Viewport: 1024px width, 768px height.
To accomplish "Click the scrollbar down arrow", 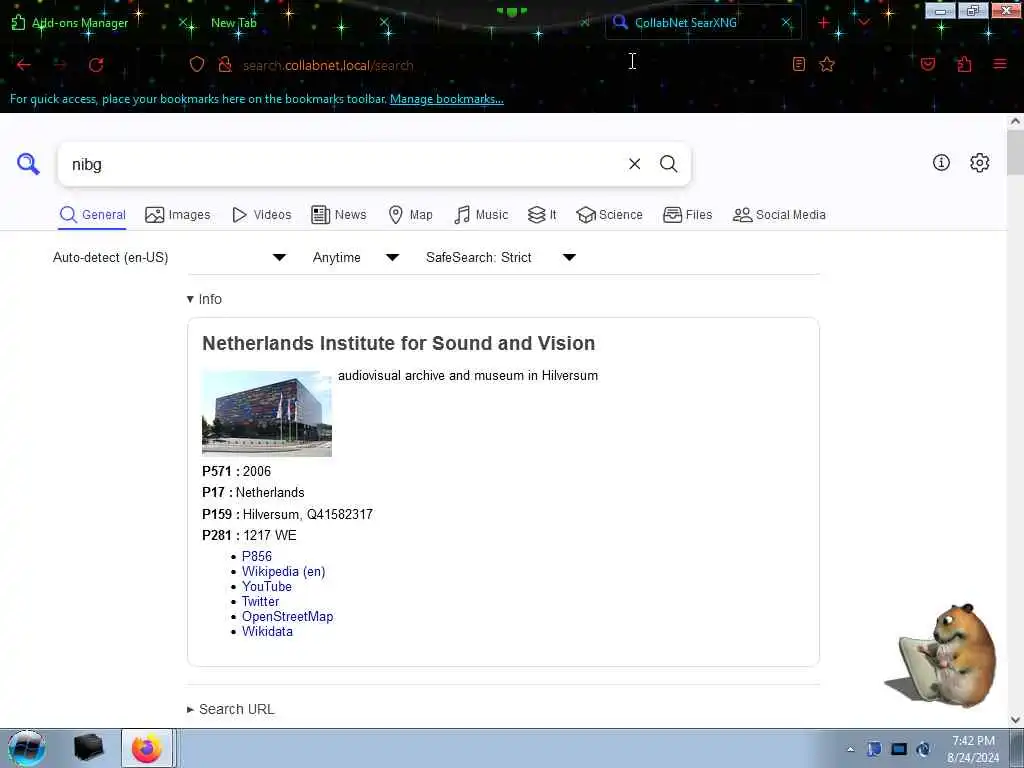I will pyautogui.click(x=1015, y=720).
